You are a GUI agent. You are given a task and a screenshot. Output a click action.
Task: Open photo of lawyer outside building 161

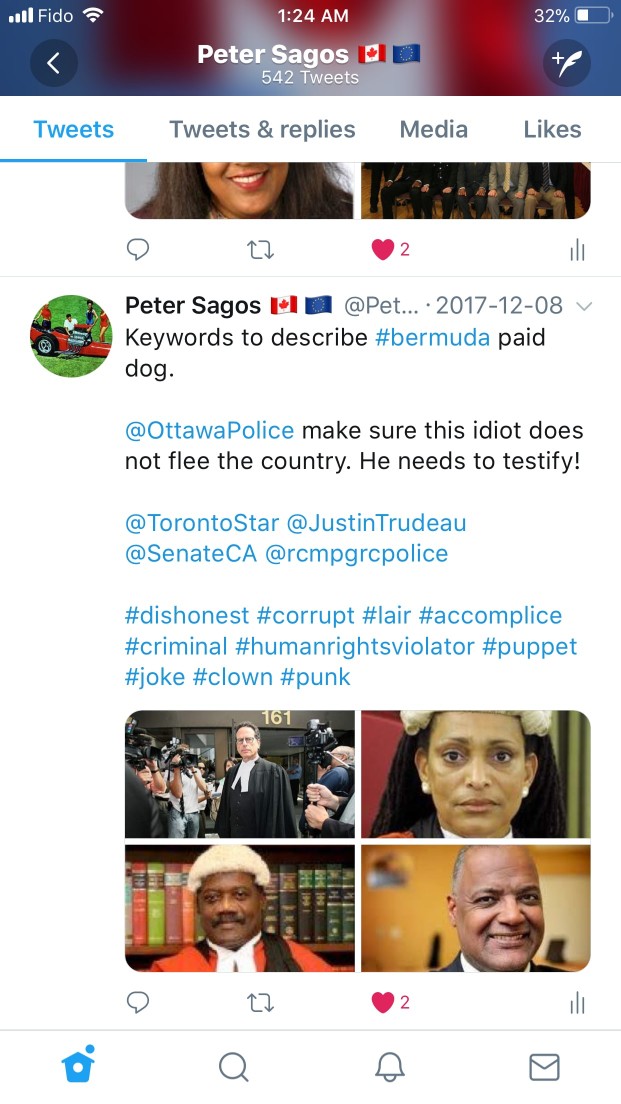coord(240,774)
